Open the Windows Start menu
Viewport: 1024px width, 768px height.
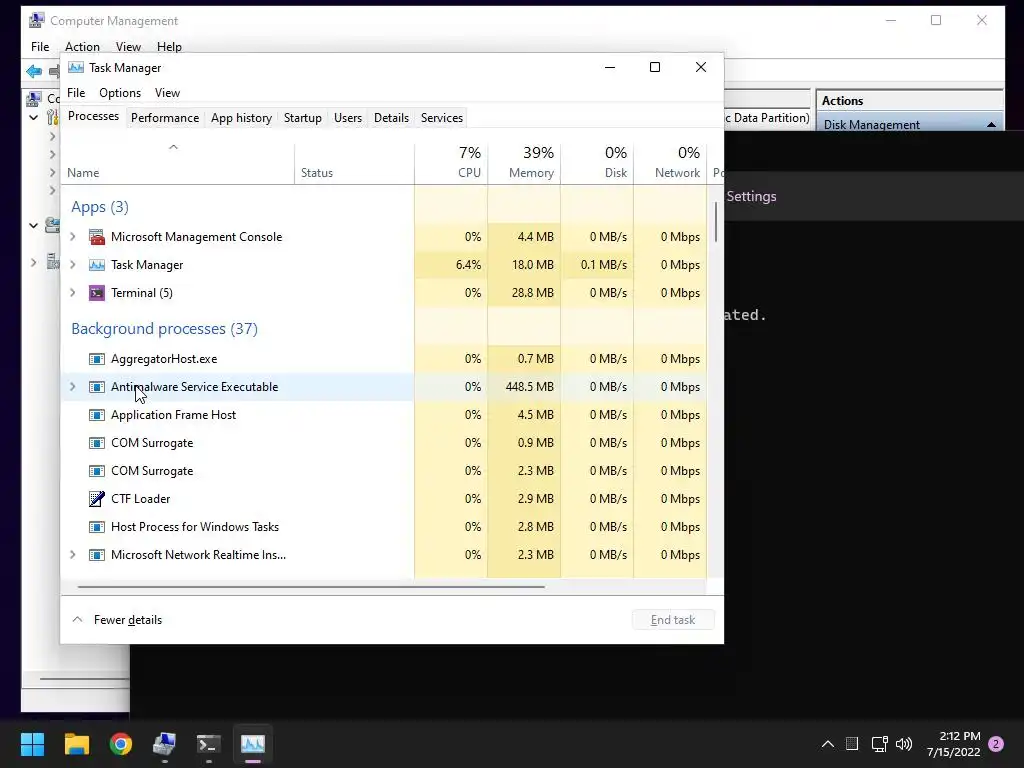click(32, 744)
